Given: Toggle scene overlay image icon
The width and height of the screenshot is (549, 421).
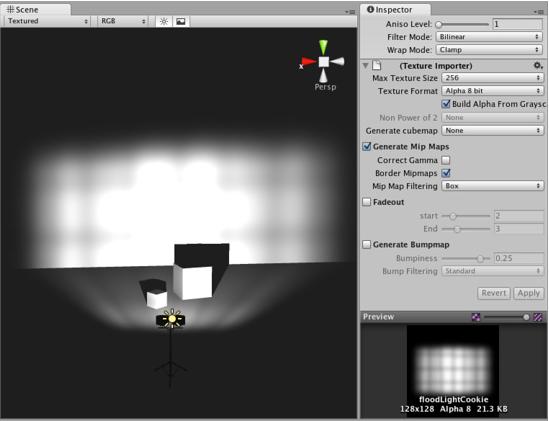Looking at the screenshot, I should pyautogui.click(x=181, y=21).
